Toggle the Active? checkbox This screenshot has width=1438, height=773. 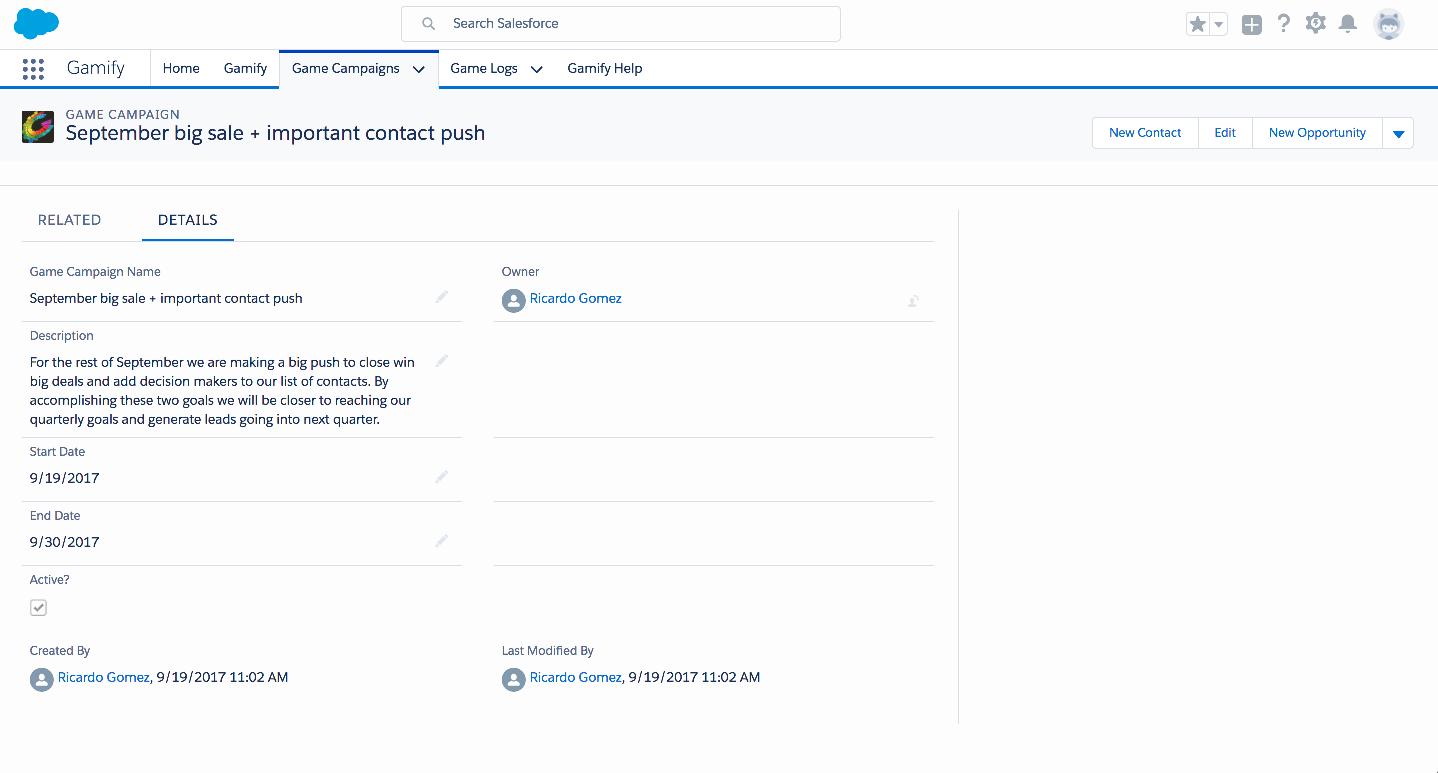click(39, 607)
